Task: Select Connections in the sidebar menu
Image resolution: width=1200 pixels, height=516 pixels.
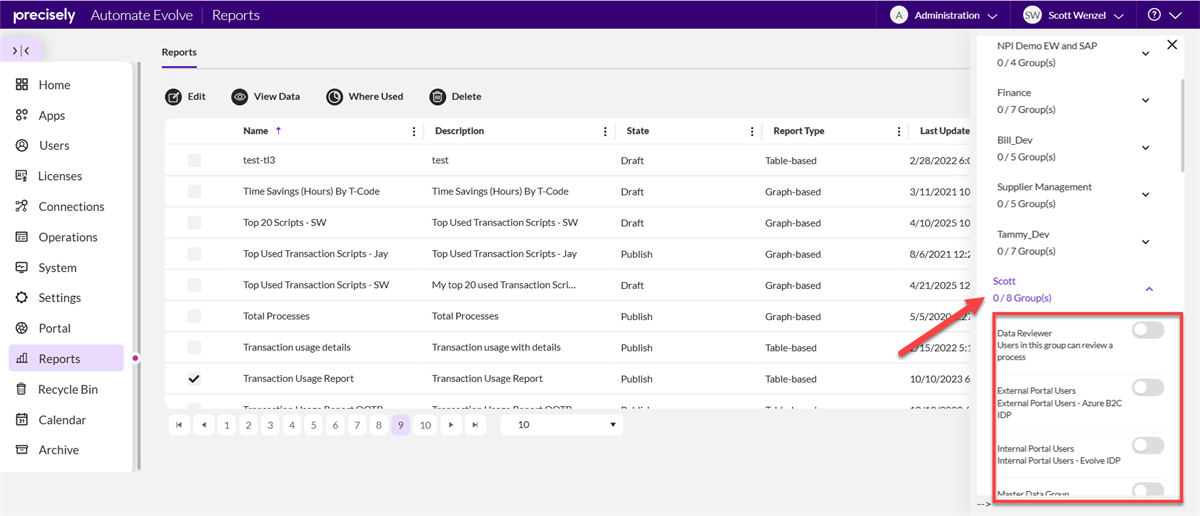Action: [x=71, y=207]
